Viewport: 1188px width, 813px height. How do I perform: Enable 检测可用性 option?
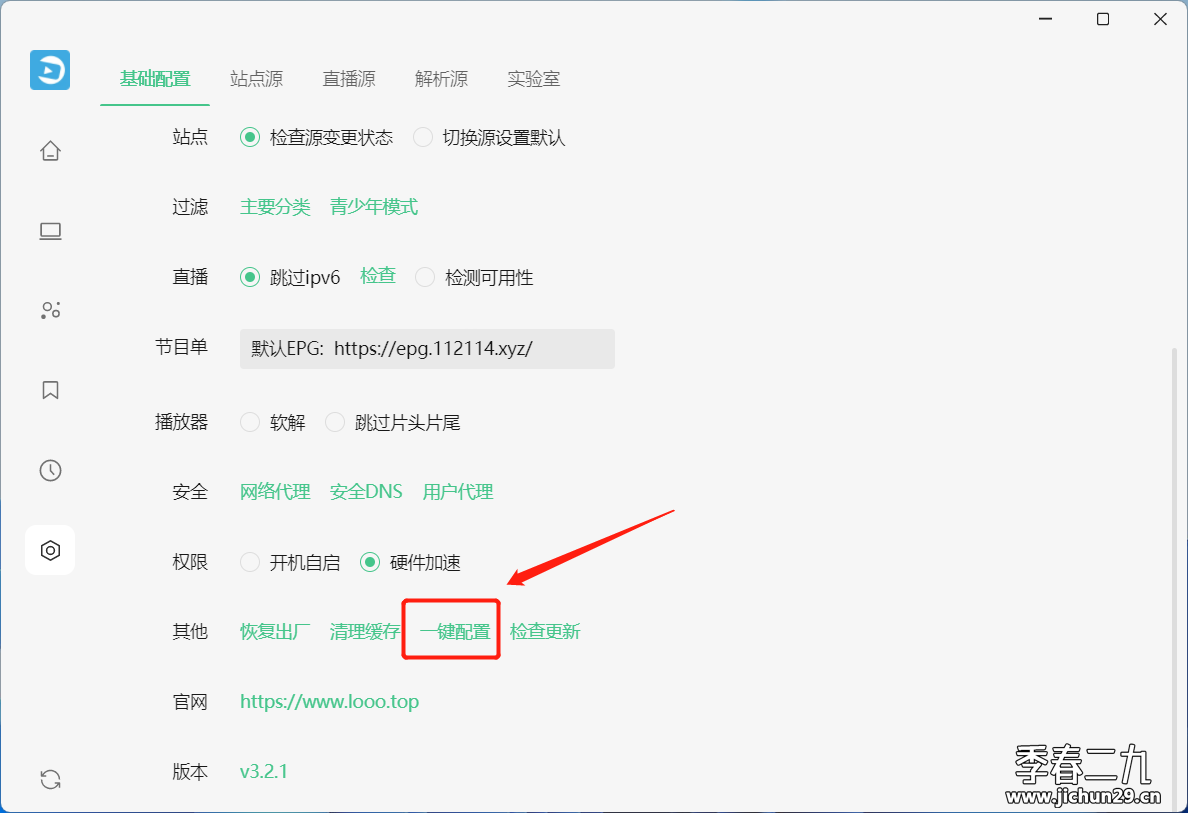[x=474, y=277]
